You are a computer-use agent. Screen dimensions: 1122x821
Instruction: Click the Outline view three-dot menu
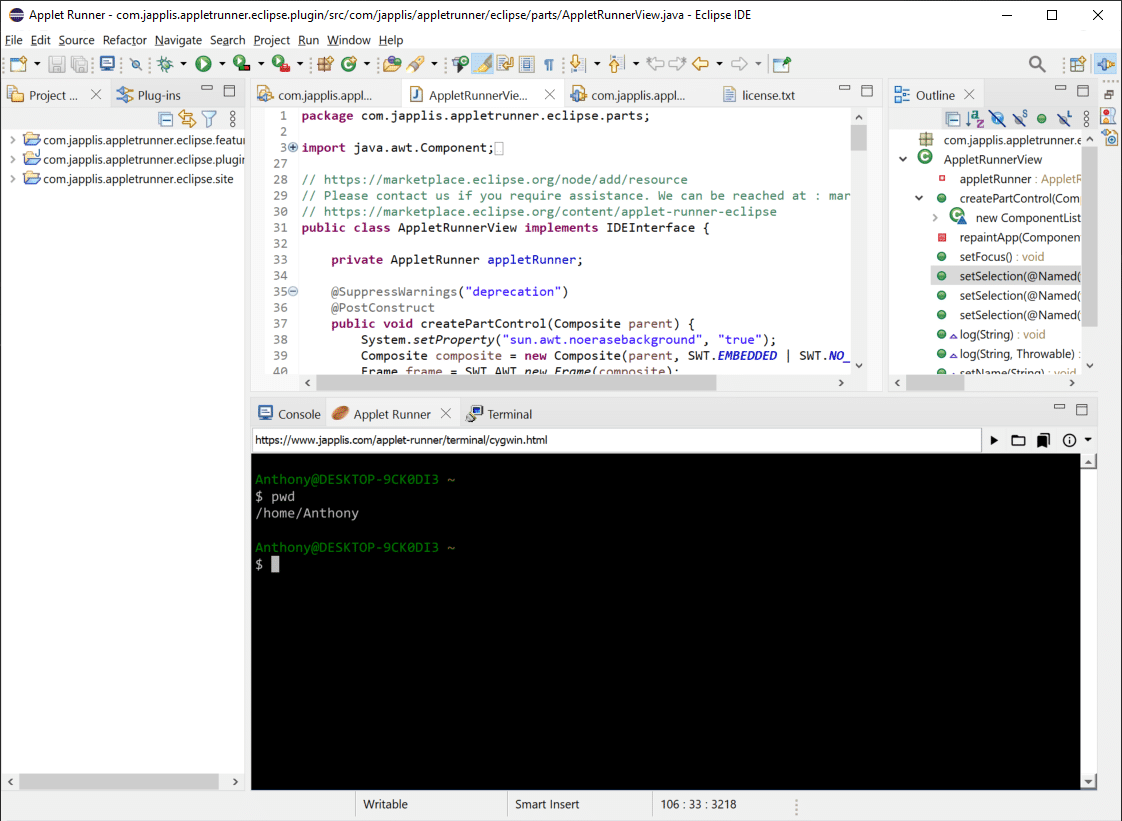pos(1086,119)
